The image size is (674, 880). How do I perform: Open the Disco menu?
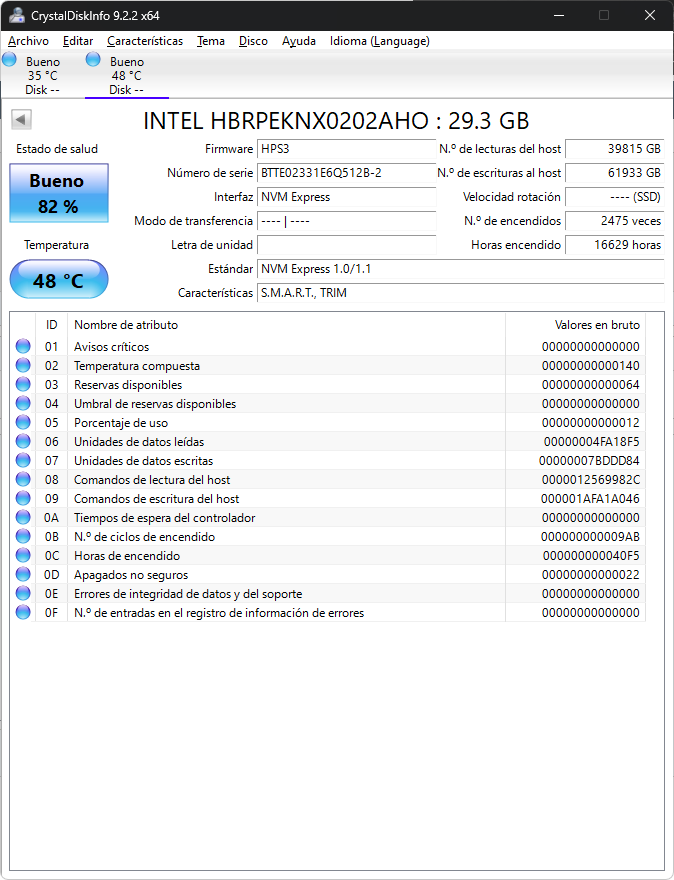253,41
